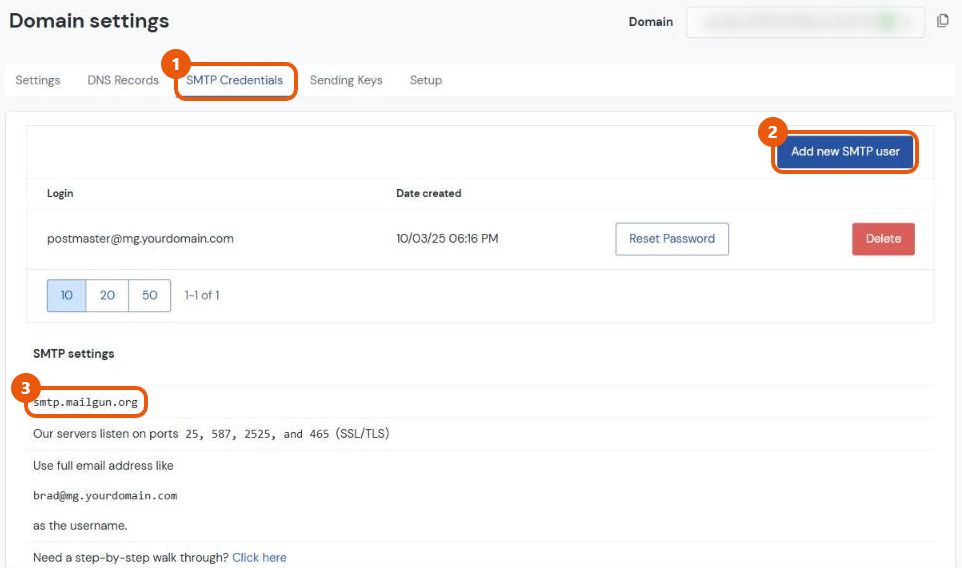The height and width of the screenshot is (568, 962).
Task: Click the 10/03/25 06:16 PM date
Action: click(x=447, y=239)
